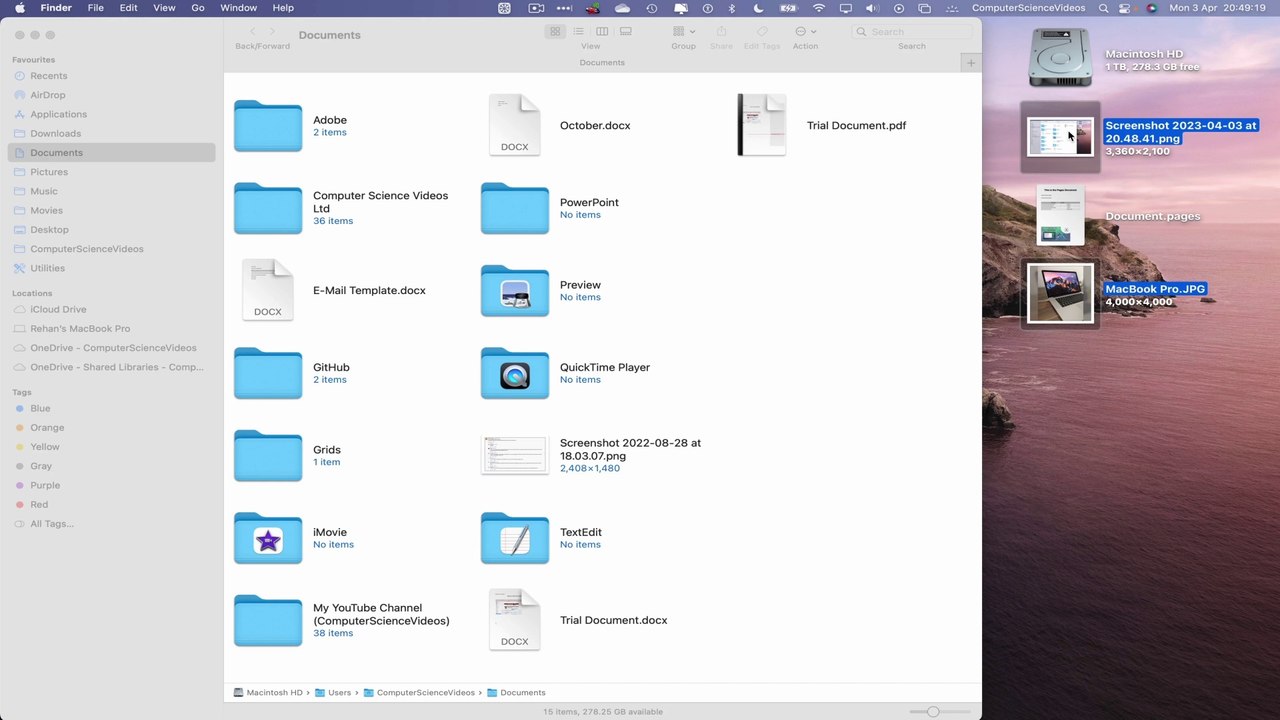
Task: Select the Preview folder
Action: (515, 290)
